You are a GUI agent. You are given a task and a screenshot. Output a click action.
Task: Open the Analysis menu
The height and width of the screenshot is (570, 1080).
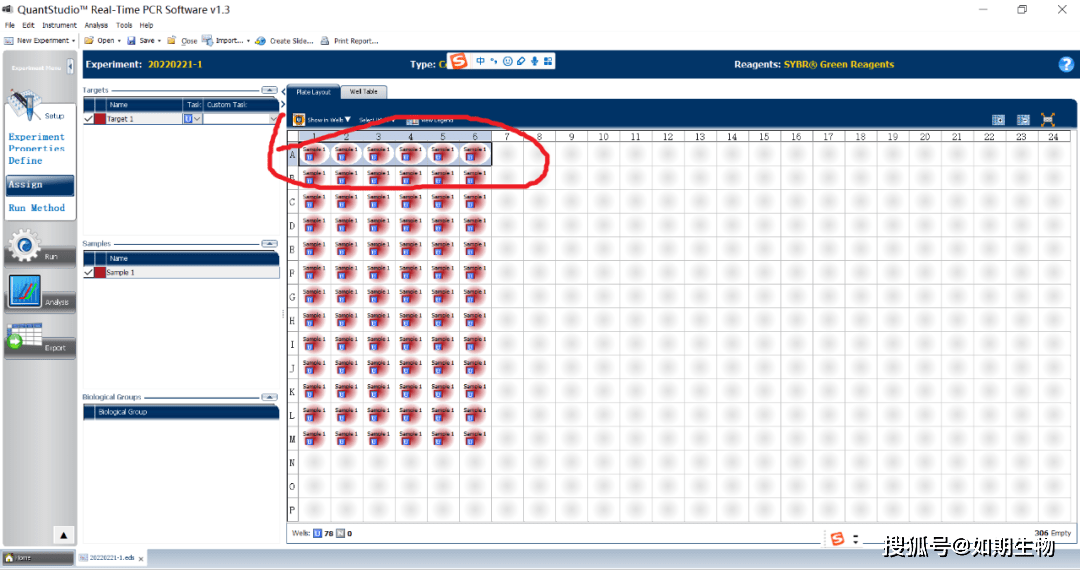(96, 25)
